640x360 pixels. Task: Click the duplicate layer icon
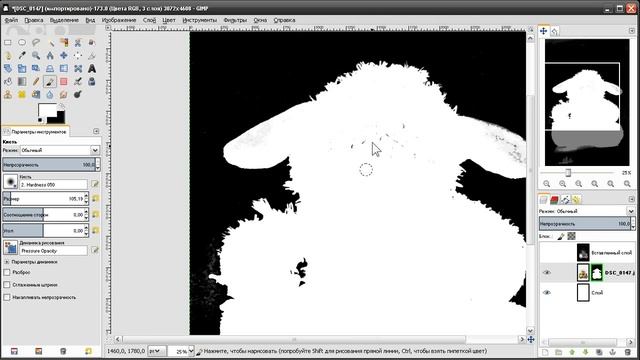coord(599,352)
